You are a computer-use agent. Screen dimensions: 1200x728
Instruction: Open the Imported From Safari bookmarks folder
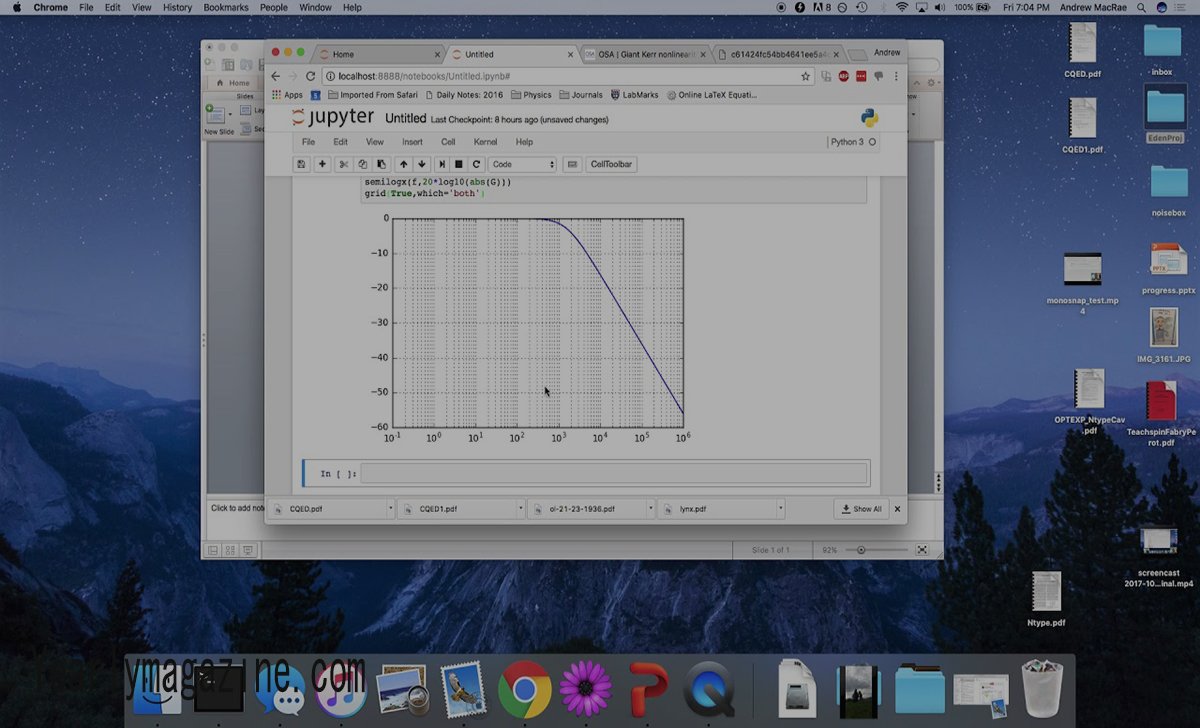coord(371,95)
